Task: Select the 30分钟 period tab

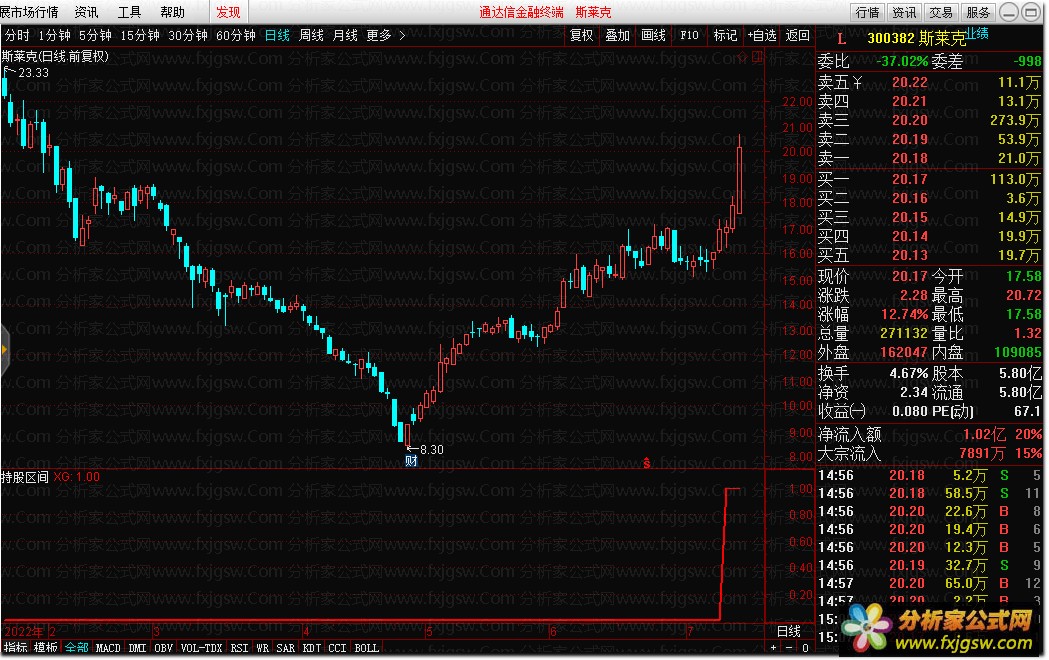Action: point(187,35)
